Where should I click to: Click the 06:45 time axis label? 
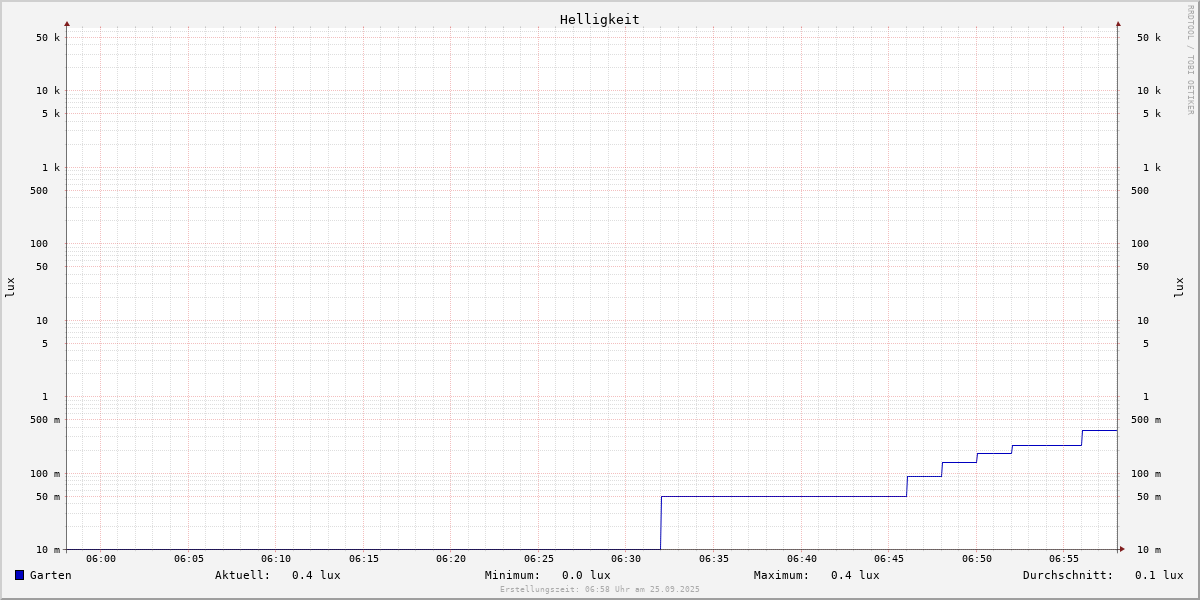tap(889, 559)
